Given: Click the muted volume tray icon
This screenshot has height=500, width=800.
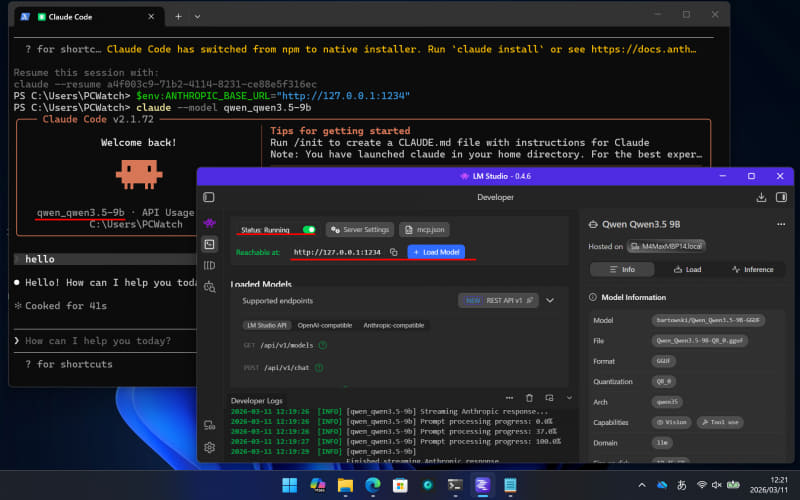Looking at the screenshot, I should tap(717, 485).
